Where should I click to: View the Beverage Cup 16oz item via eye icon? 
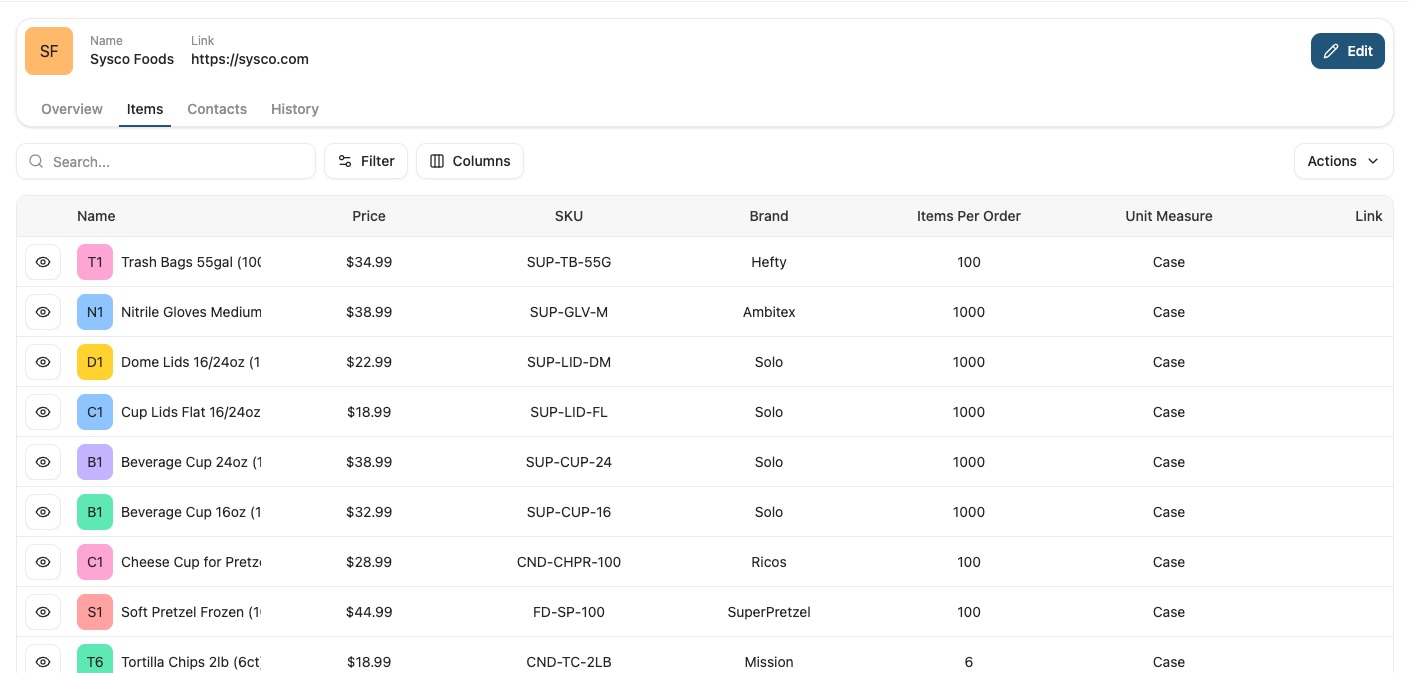[43, 512]
